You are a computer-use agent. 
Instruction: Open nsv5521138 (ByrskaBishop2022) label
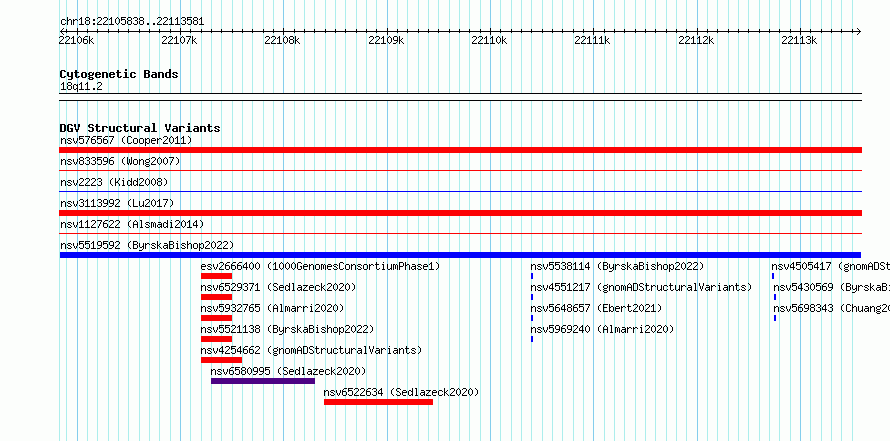[x=287, y=329]
